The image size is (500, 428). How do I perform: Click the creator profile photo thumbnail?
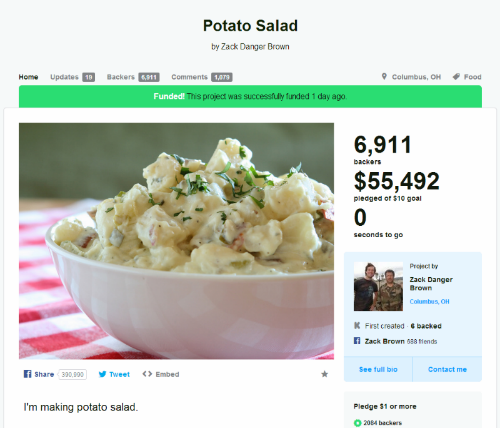click(x=378, y=286)
